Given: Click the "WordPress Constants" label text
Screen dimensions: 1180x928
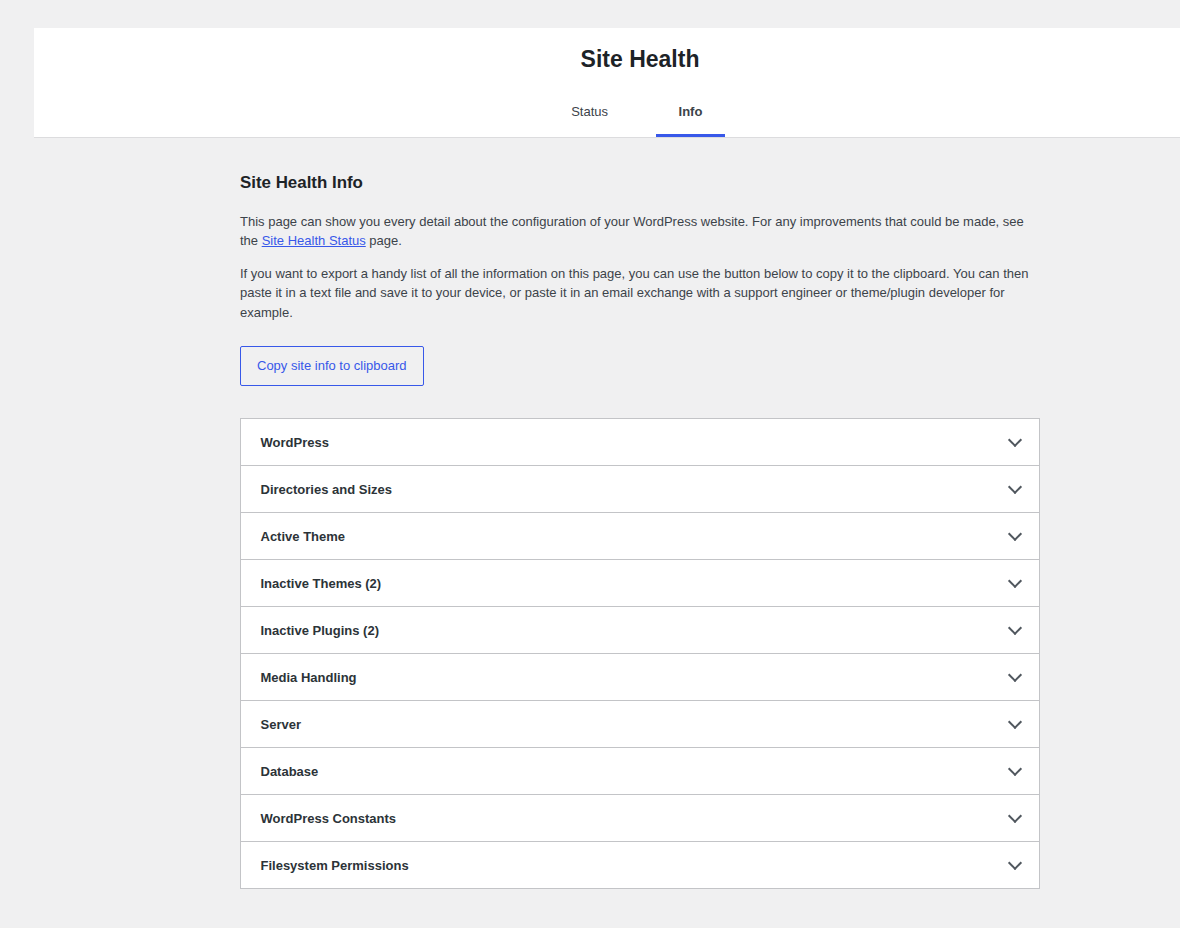Looking at the screenshot, I should click(328, 819).
